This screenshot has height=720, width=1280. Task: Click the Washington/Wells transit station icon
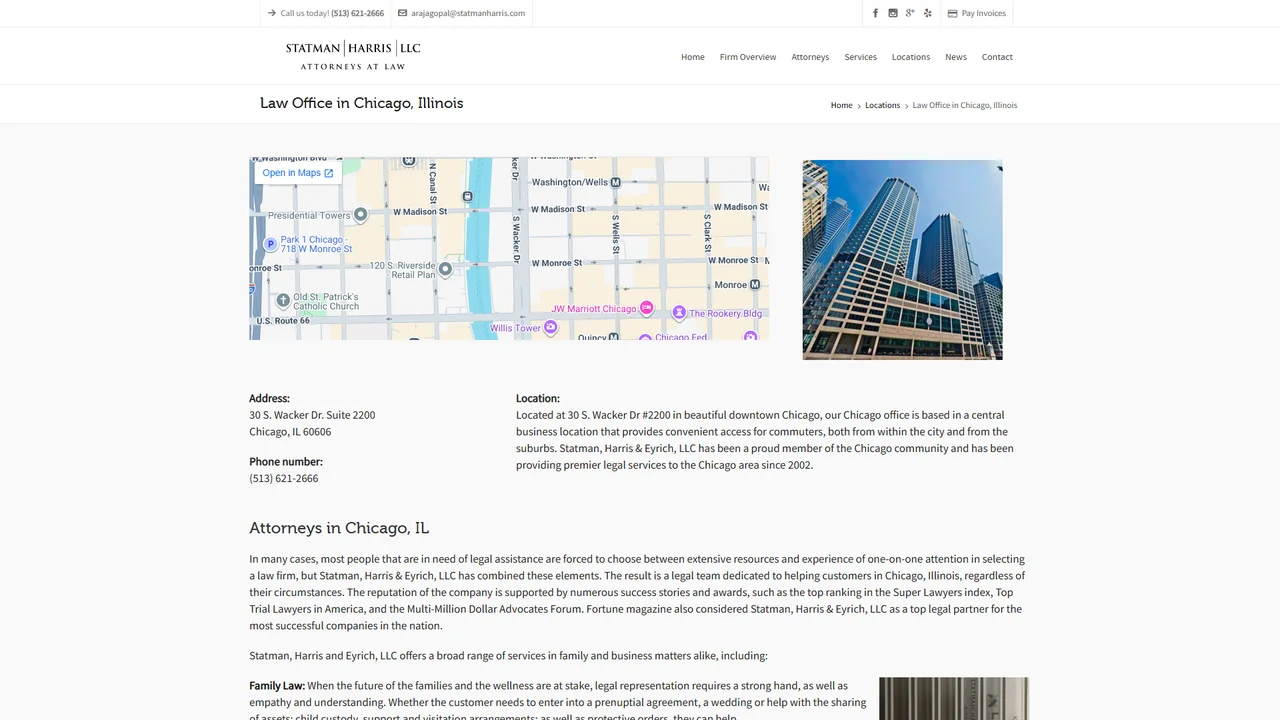click(615, 182)
